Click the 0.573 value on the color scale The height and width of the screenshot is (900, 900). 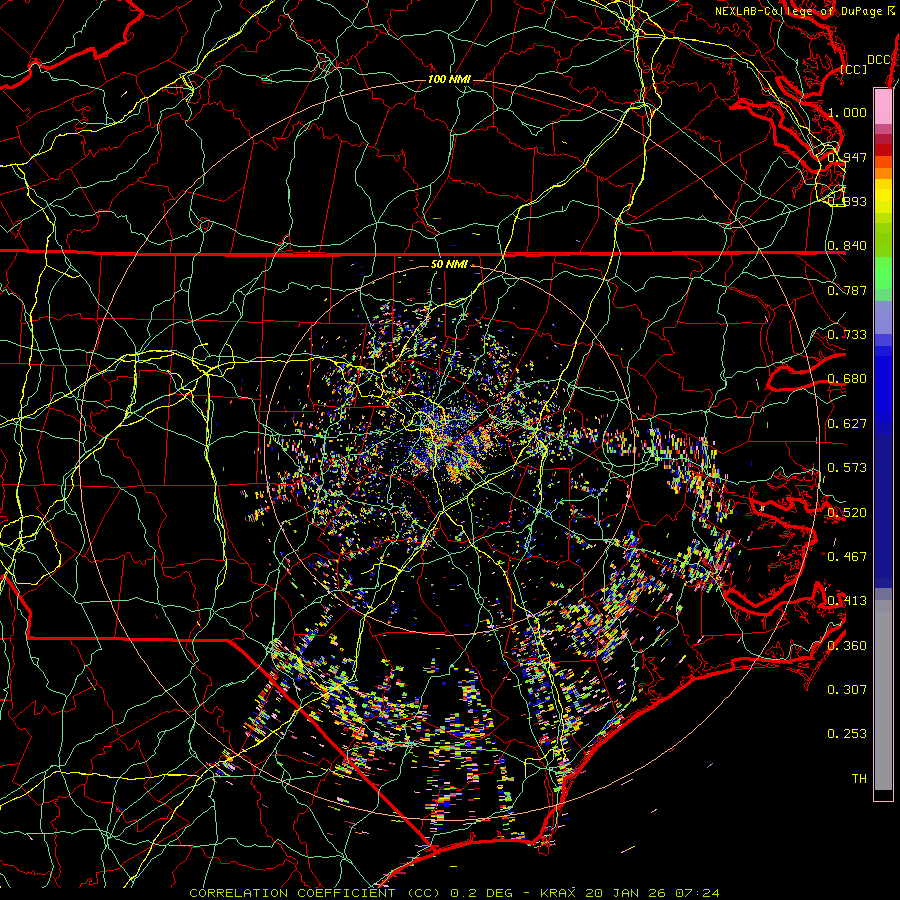click(x=847, y=468)
